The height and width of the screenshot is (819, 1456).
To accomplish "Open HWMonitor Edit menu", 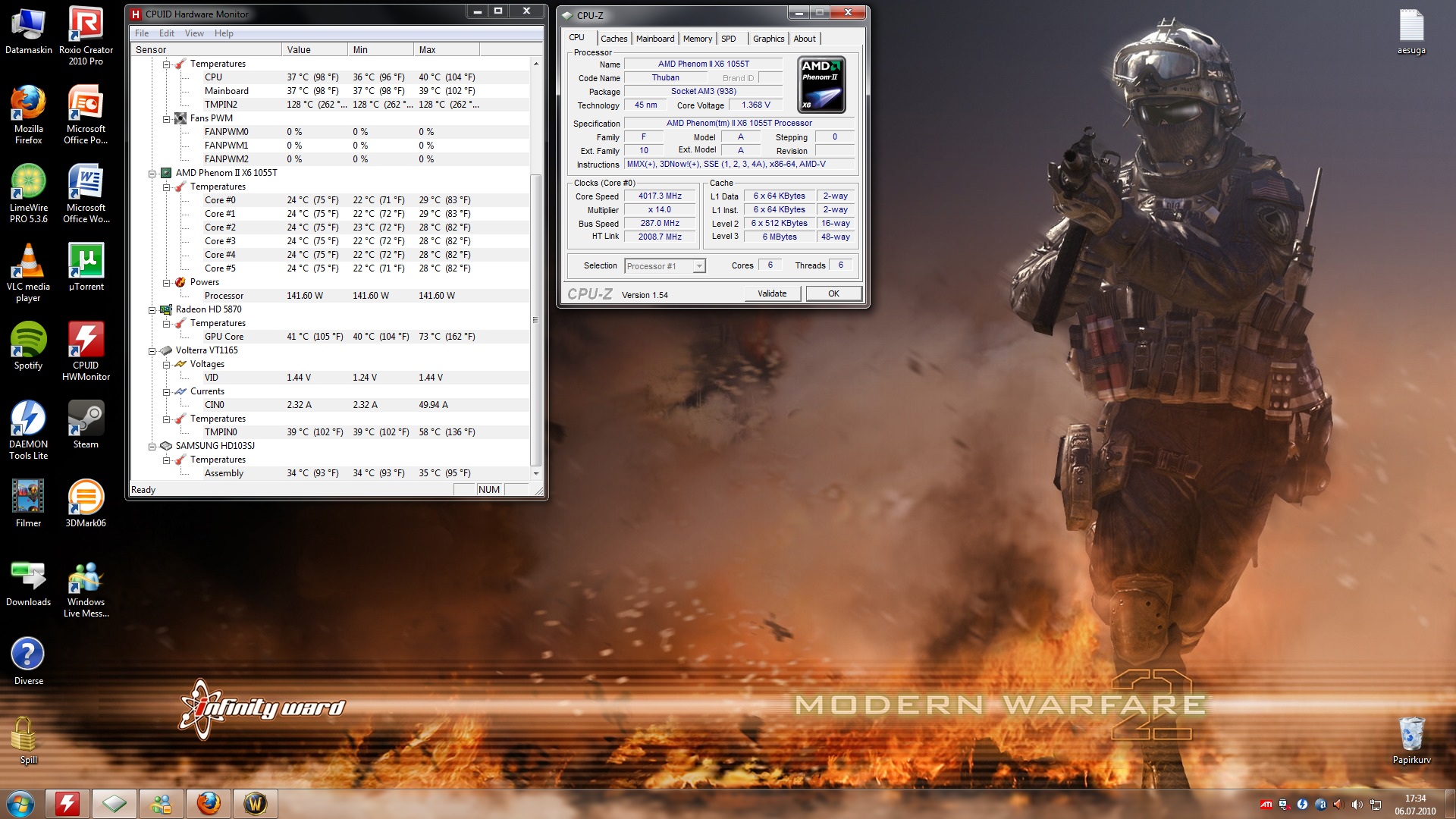I will [x=167, y=33].
